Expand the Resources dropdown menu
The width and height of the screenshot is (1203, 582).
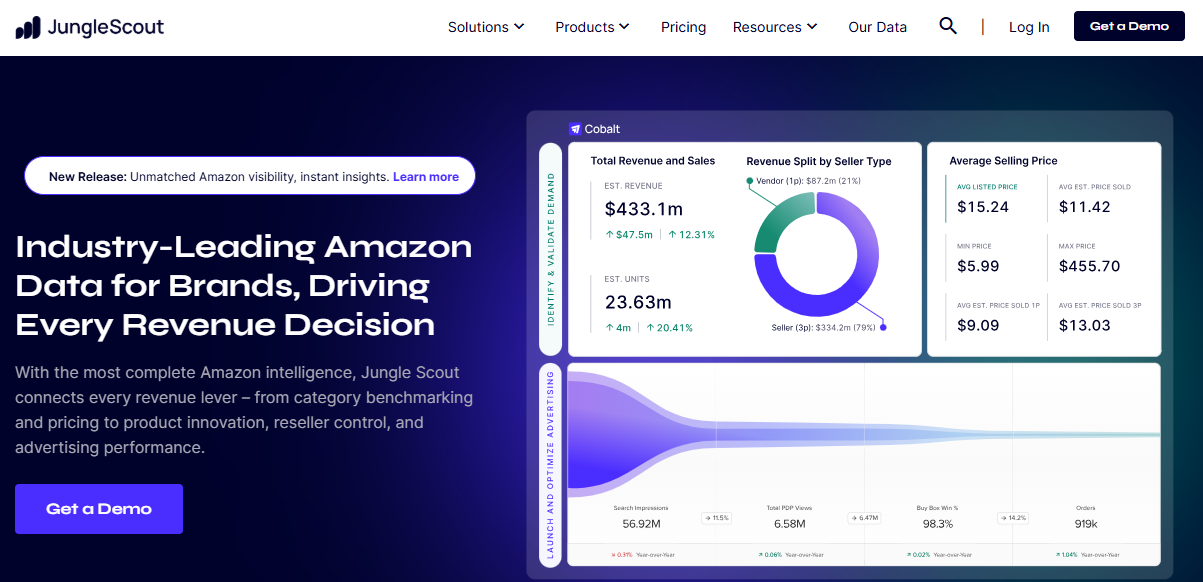click(775, 27)
